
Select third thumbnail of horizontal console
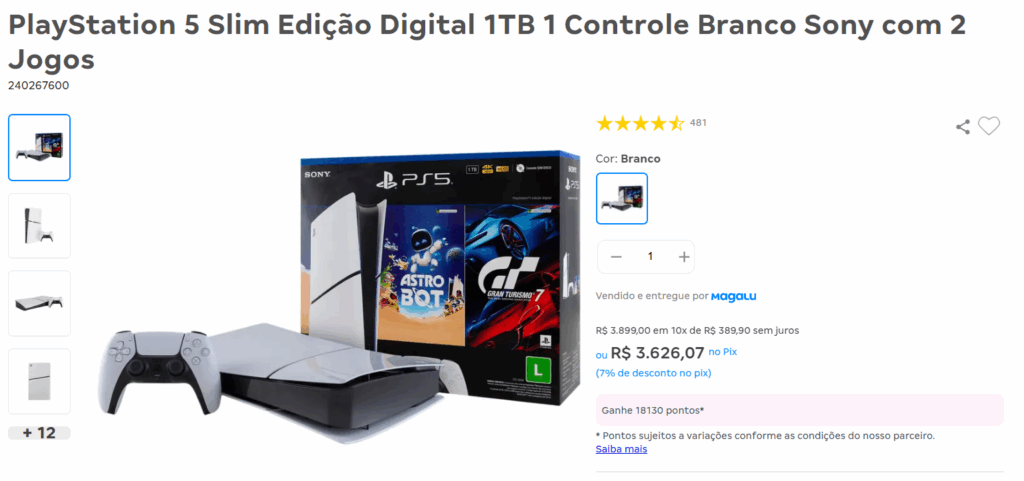[x=39, y=303]
